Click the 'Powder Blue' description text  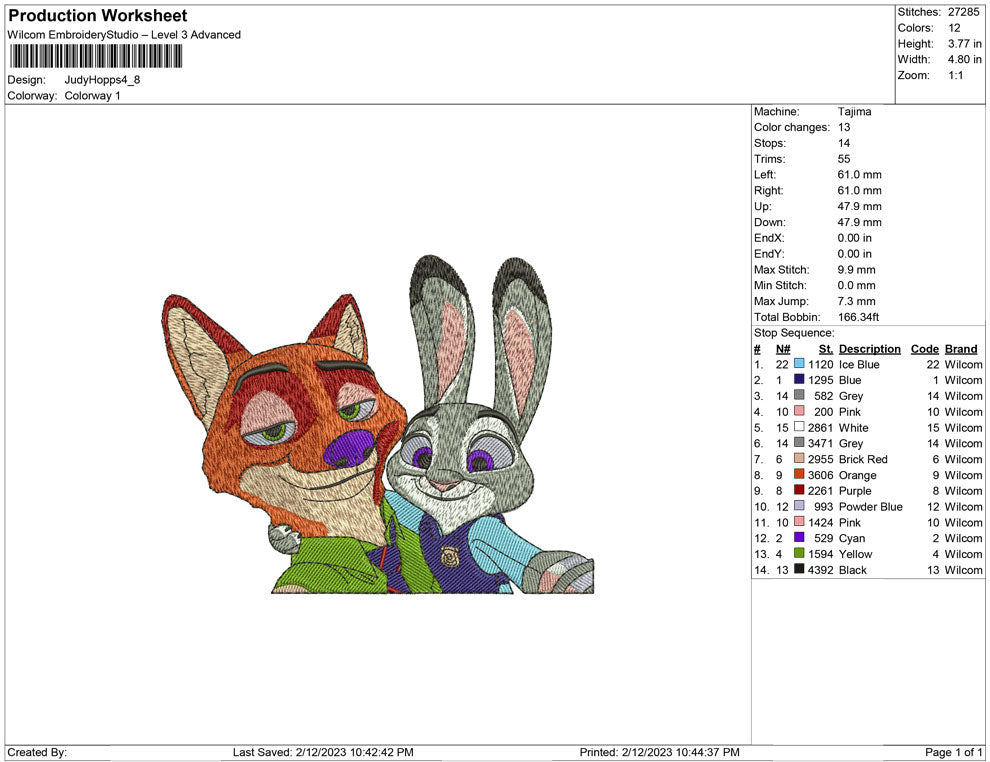(x=871, y=506)
